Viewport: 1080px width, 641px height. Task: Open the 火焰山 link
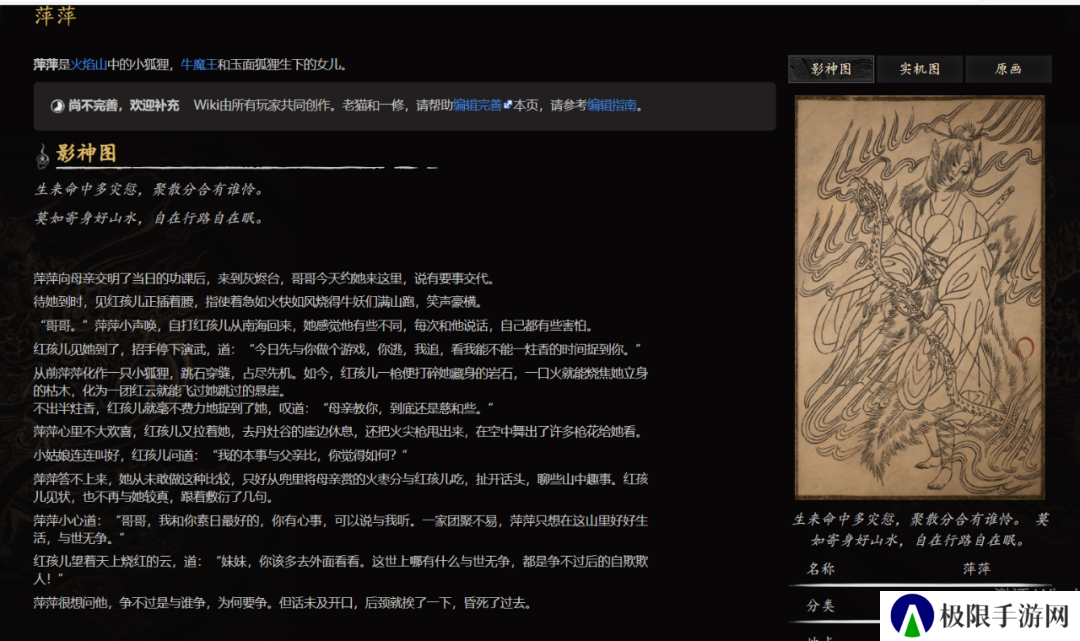click(x=89, y=65)
